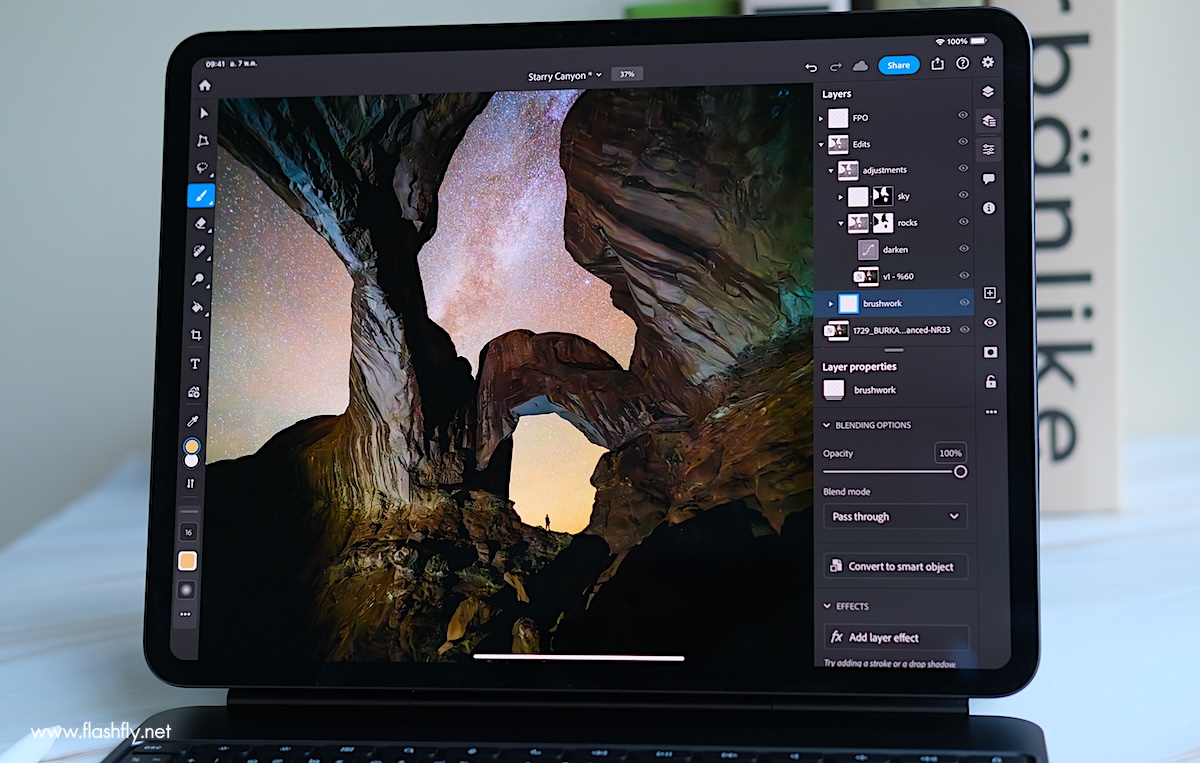This screenshot has height=763, width=1200.
Task: Hide the FPO layer
Action: (x=963, y=116)
